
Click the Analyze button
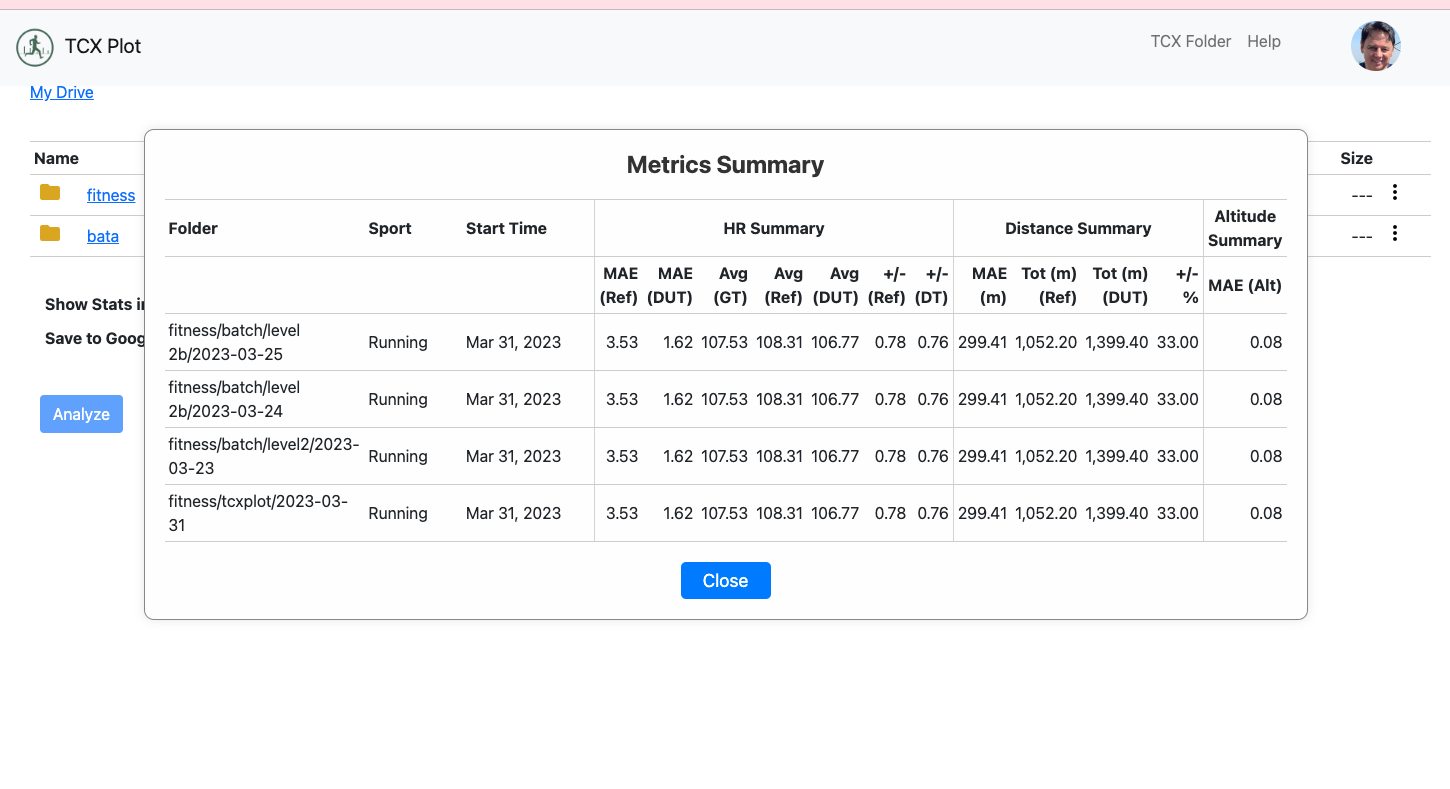click(81, 414)
